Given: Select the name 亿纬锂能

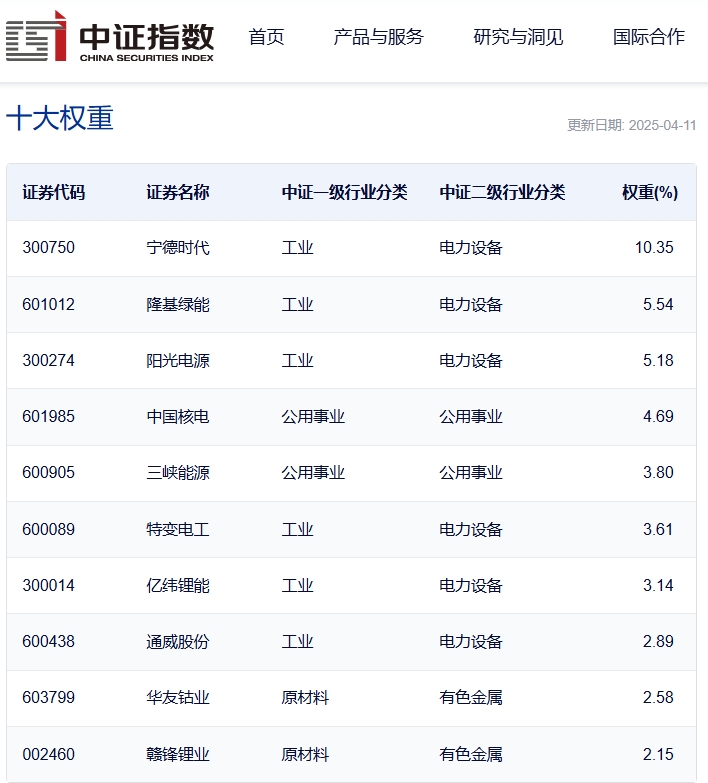Looking at the screenshot, I should point(178,585).
